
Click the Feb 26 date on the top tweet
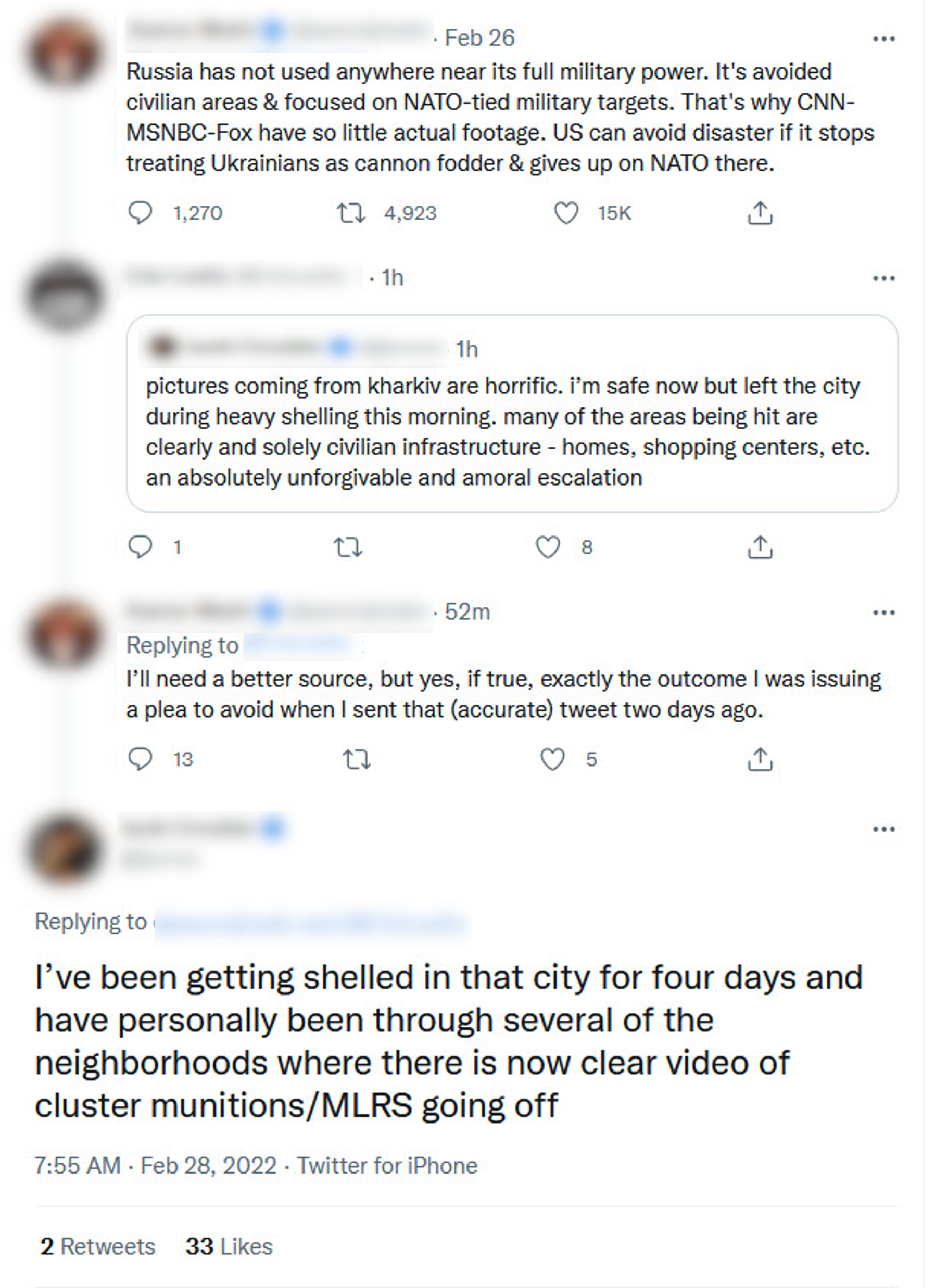click(479, 38)
